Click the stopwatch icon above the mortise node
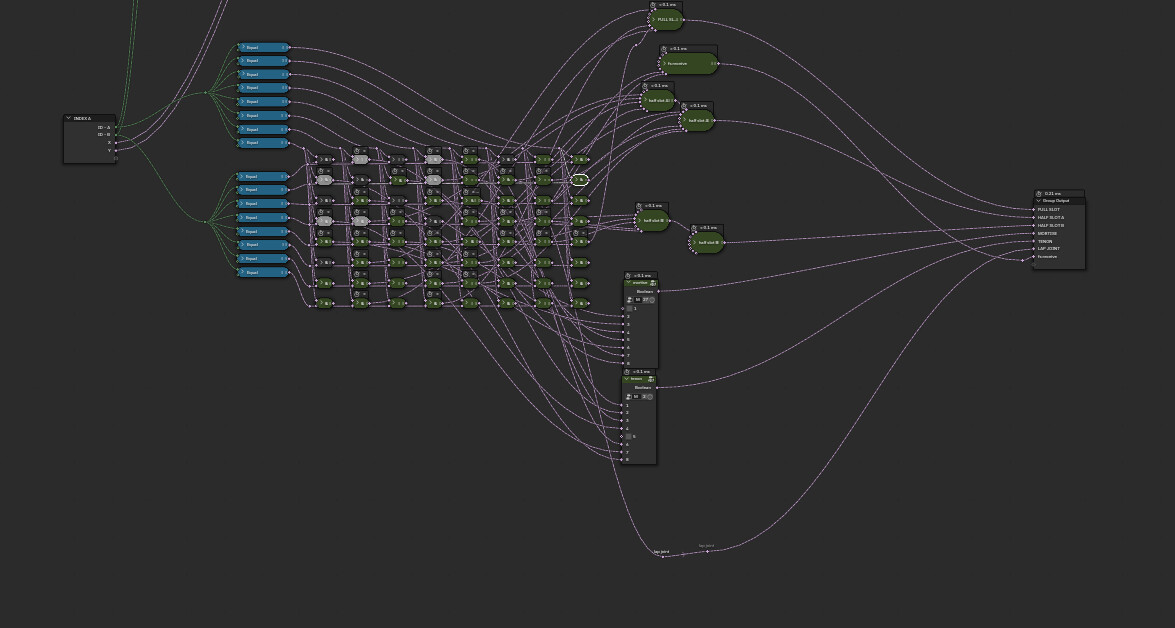Screen dimensions: 1175x628 [628, 275]
